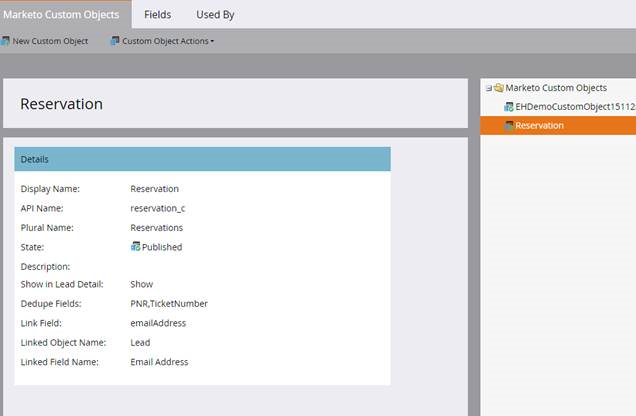
Task: Click the Linked Object Name value Lead
Action: 140,343
